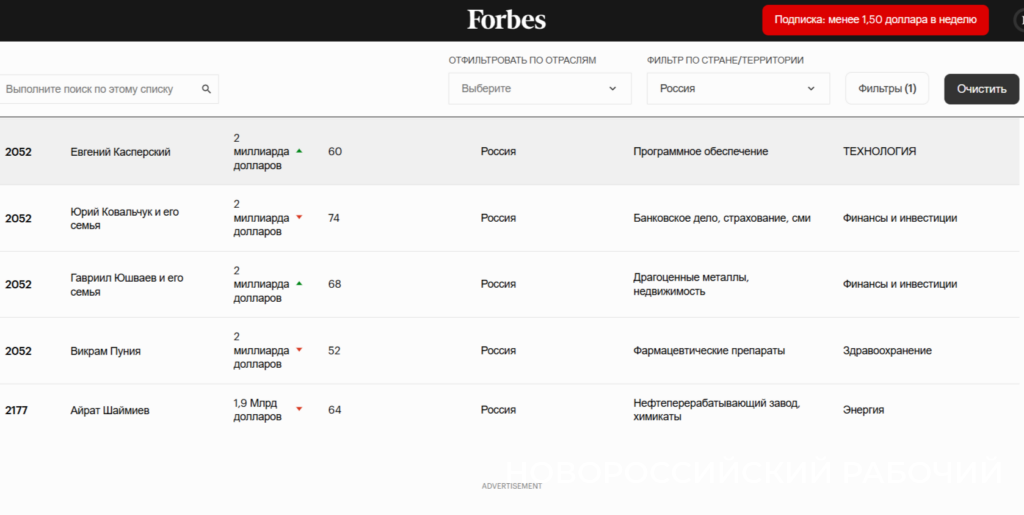This screenshot has height=515, width=1024.
Task: Open Айрат Шаймиев's profile
Action: tap(110, 410)
